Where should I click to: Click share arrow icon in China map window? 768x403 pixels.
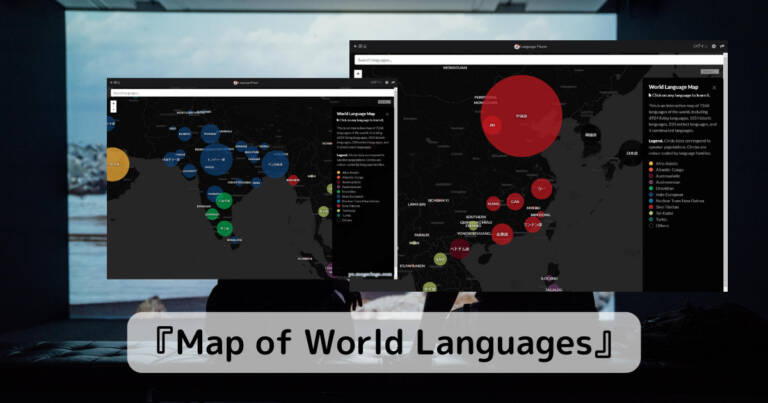coord(722,47)
